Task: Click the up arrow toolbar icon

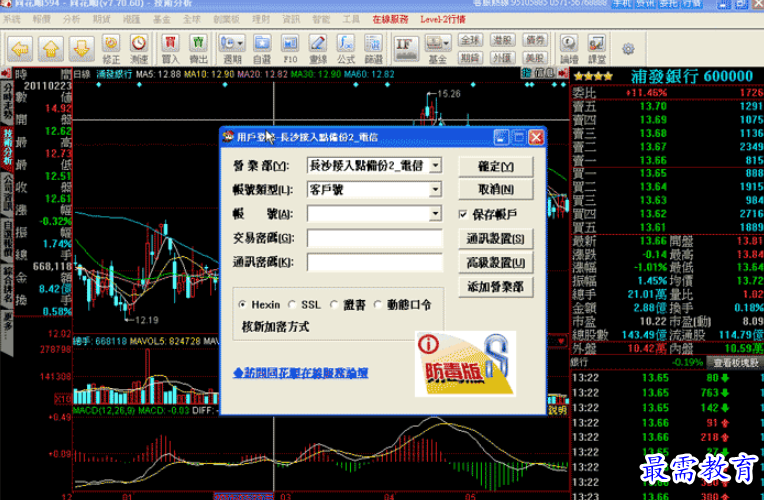Action: (51, 48)
